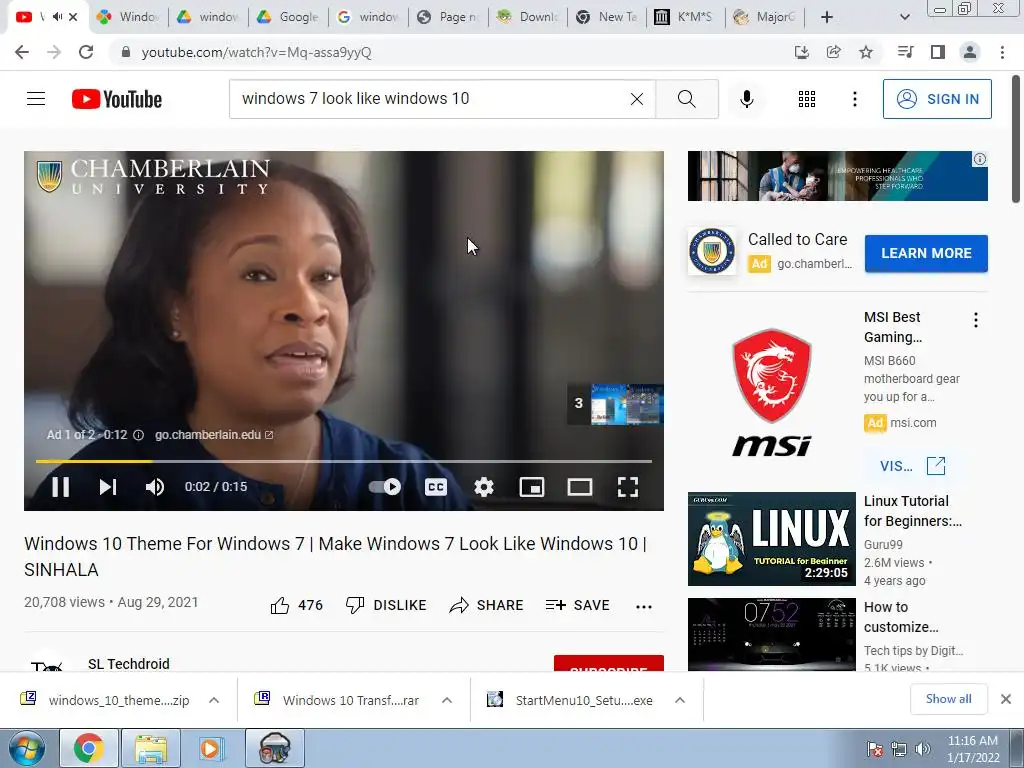Open Windows Explorer taskbar icon
Image resolution: width=1024 pixels, height=768 pixels.
[151, 748]
